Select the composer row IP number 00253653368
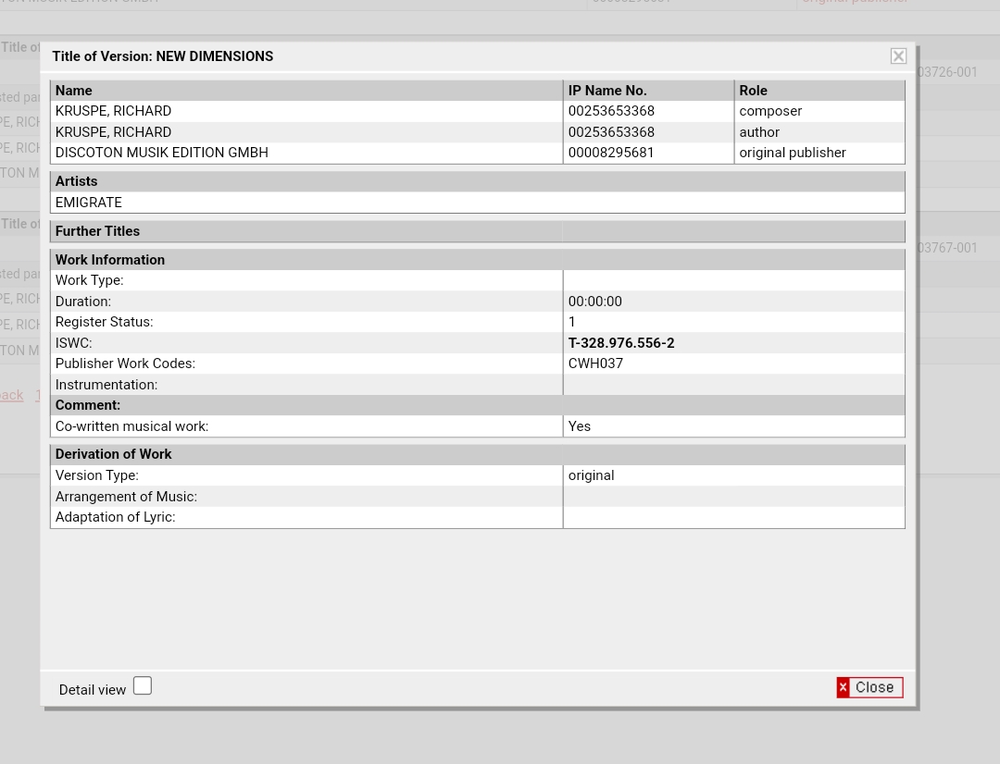 pos(611,111)
